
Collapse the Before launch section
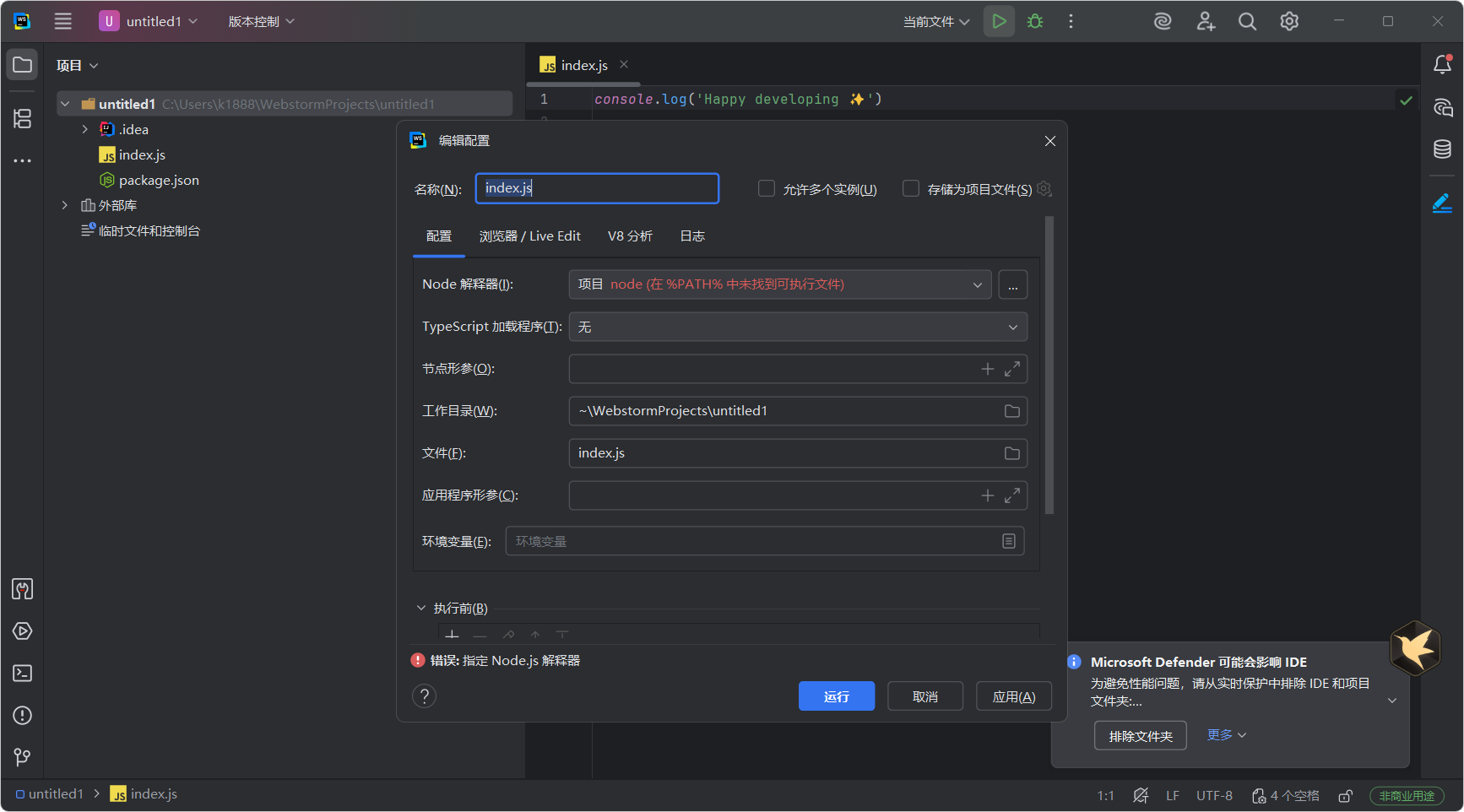pyautogui.click(x=420, y=608)
